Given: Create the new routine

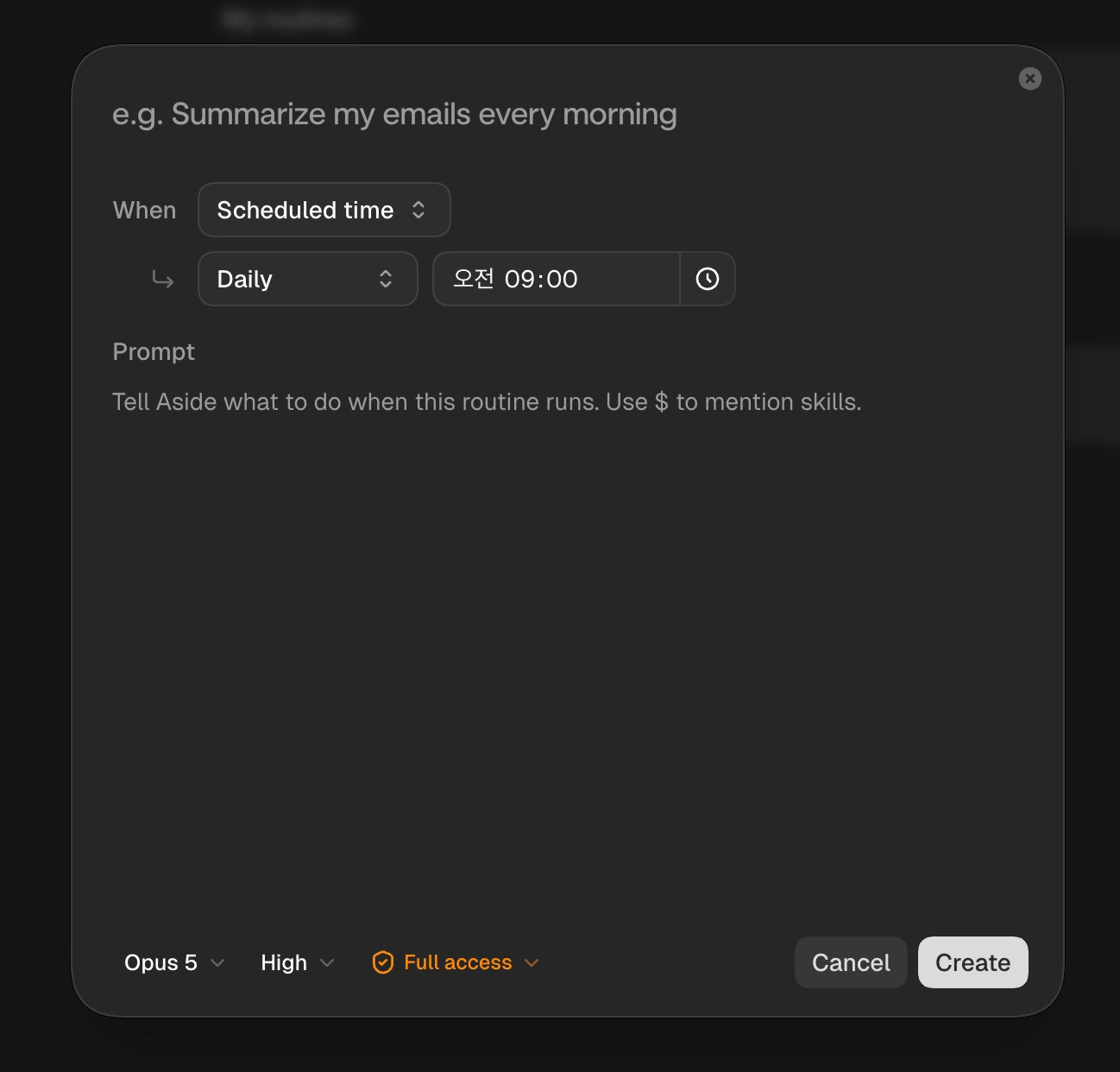Looking at the screenshot, I should (972, 962).
